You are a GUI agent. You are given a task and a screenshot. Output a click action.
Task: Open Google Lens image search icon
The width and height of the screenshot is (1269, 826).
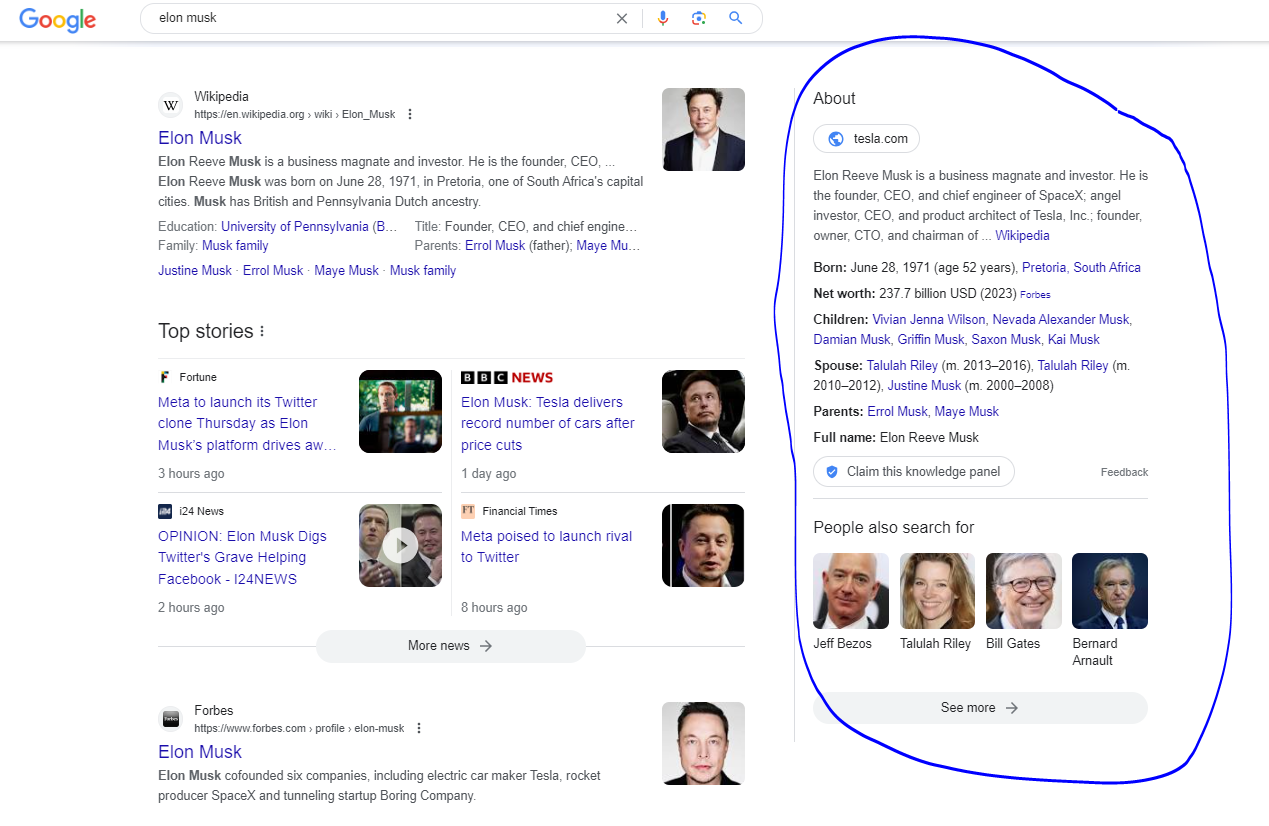pos(699,18)
